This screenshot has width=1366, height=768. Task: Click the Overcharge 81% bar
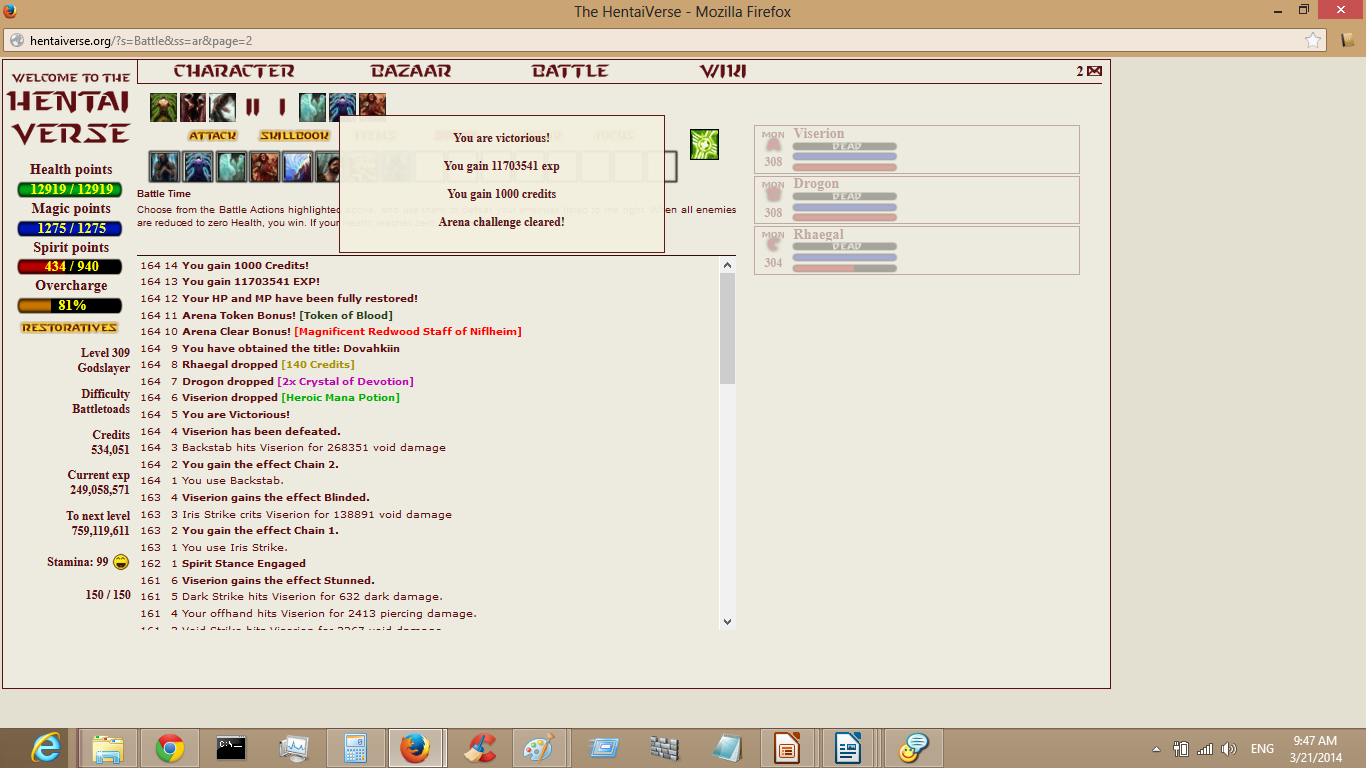[70, 306]
